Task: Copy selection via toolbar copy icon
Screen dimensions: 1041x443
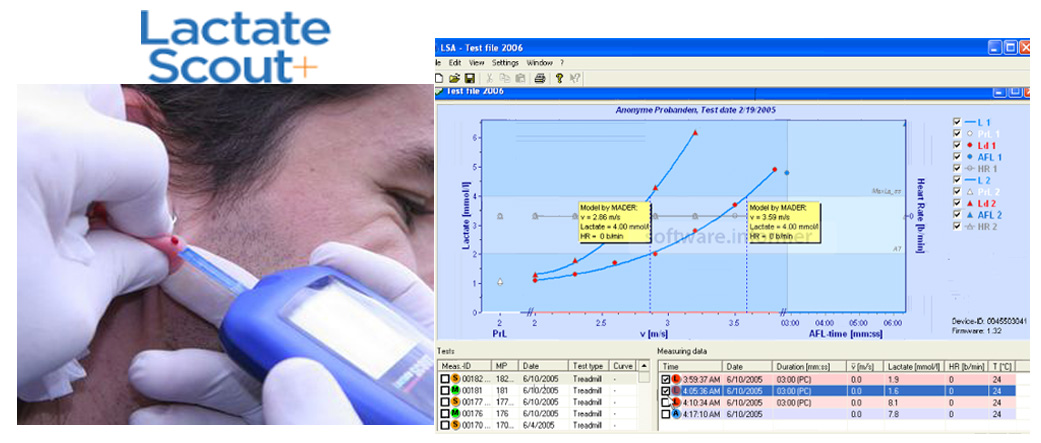Action: 505,78
